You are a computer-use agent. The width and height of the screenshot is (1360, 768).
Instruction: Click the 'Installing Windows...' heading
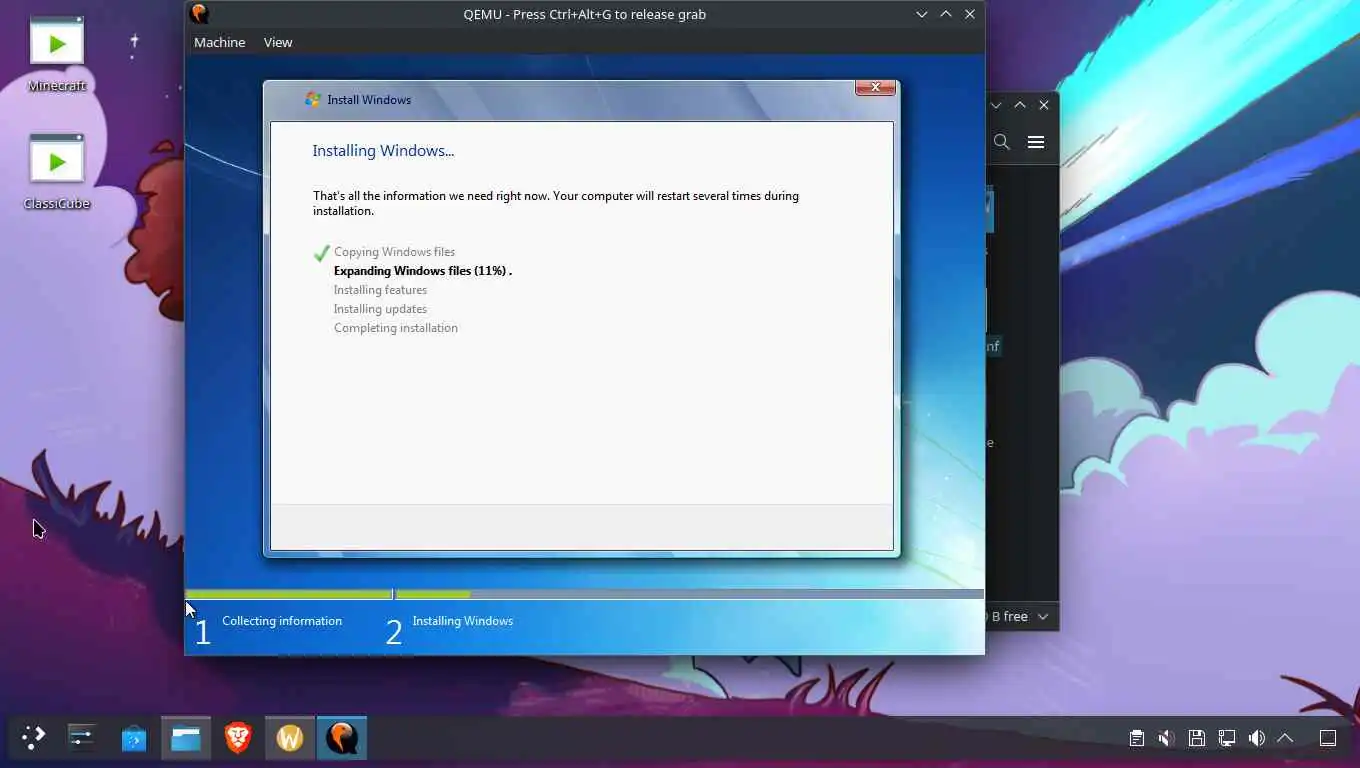(x=383, y=151)
